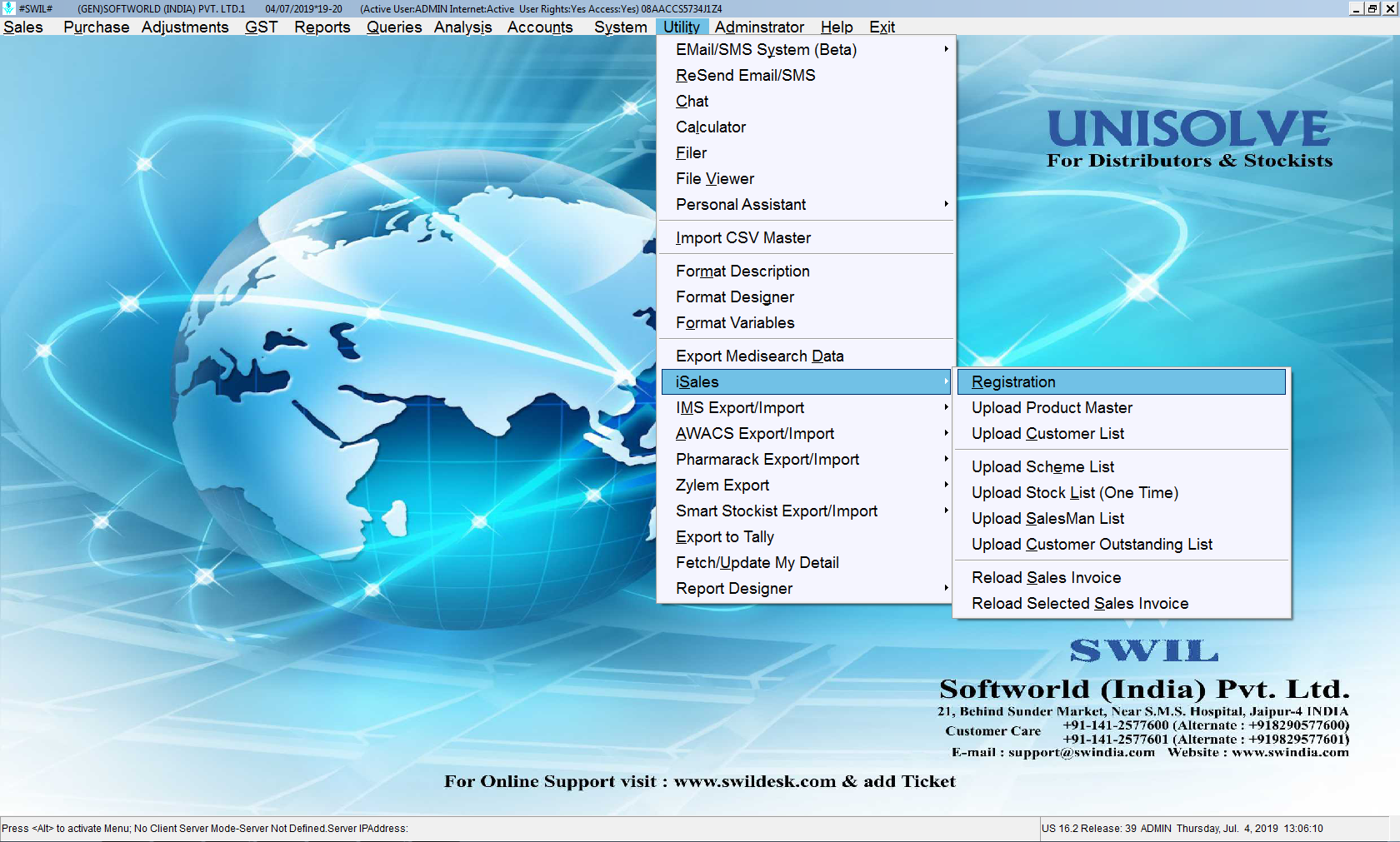This screenshot has width=1400, height=842.
Task: Expand Smart Stockist Export/Import submenu
Action: 806,511
